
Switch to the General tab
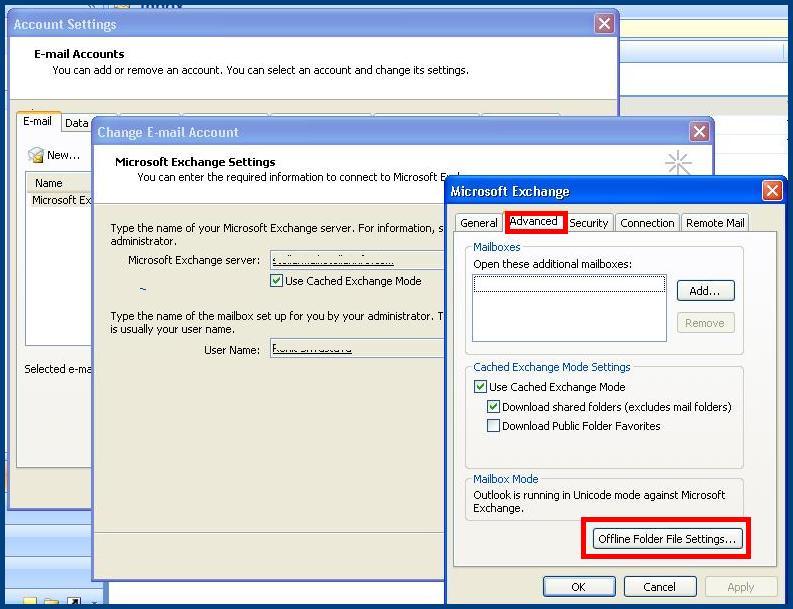(x=478, y=223)
